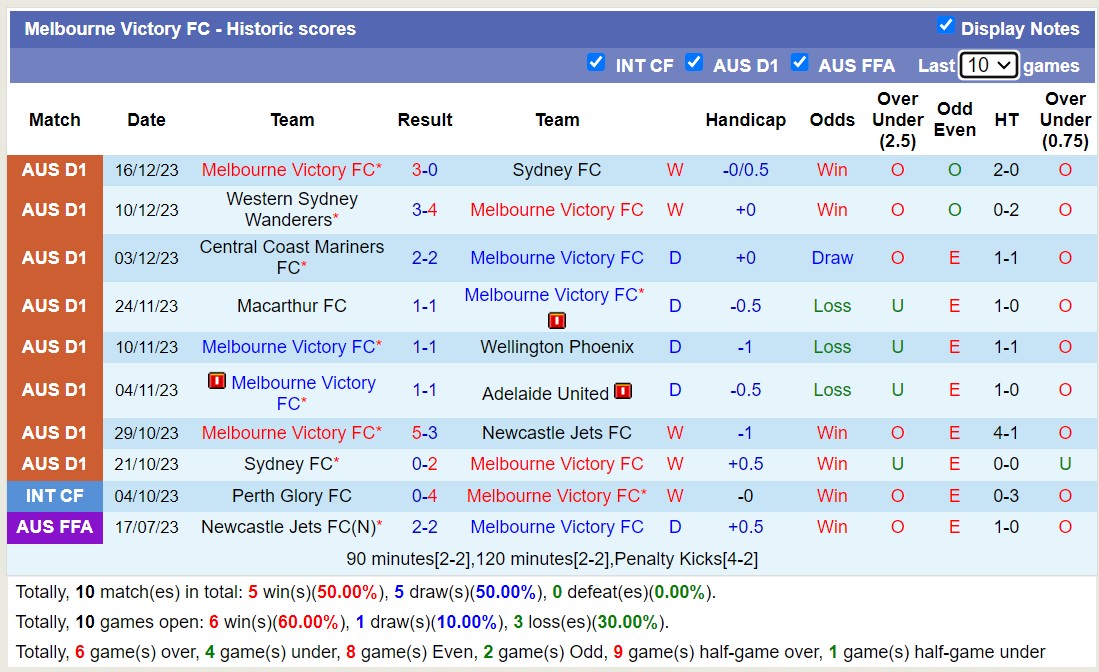Open the Sydney FC team link
This screenshot has width=1099, height=672.
[x=556, y=169]
